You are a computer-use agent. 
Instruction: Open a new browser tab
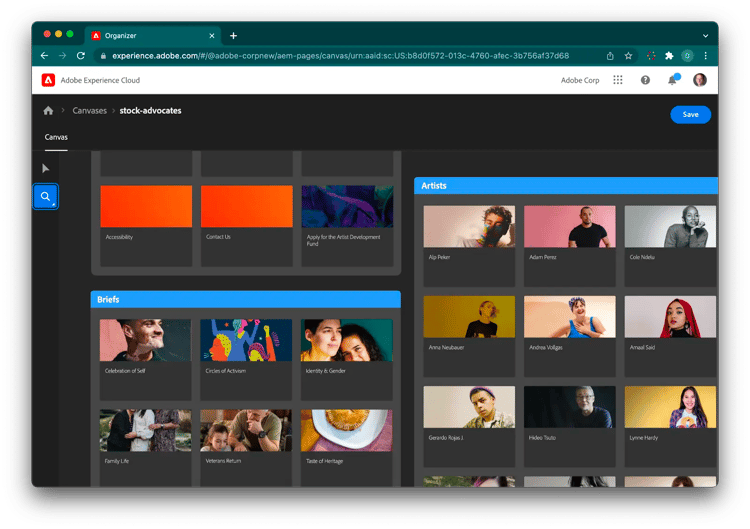233,35
